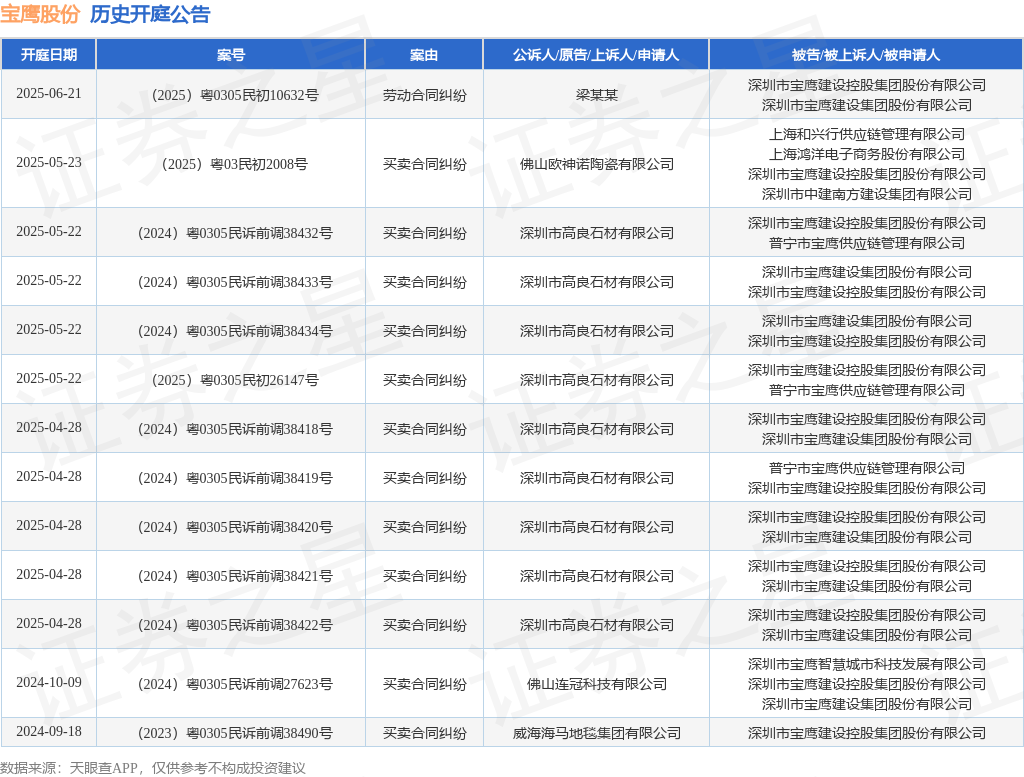Viewport: 1024px width, 777px height.
Task: Click case number (2024)粤0305民诉前调38434号
Action: point(235,331)
